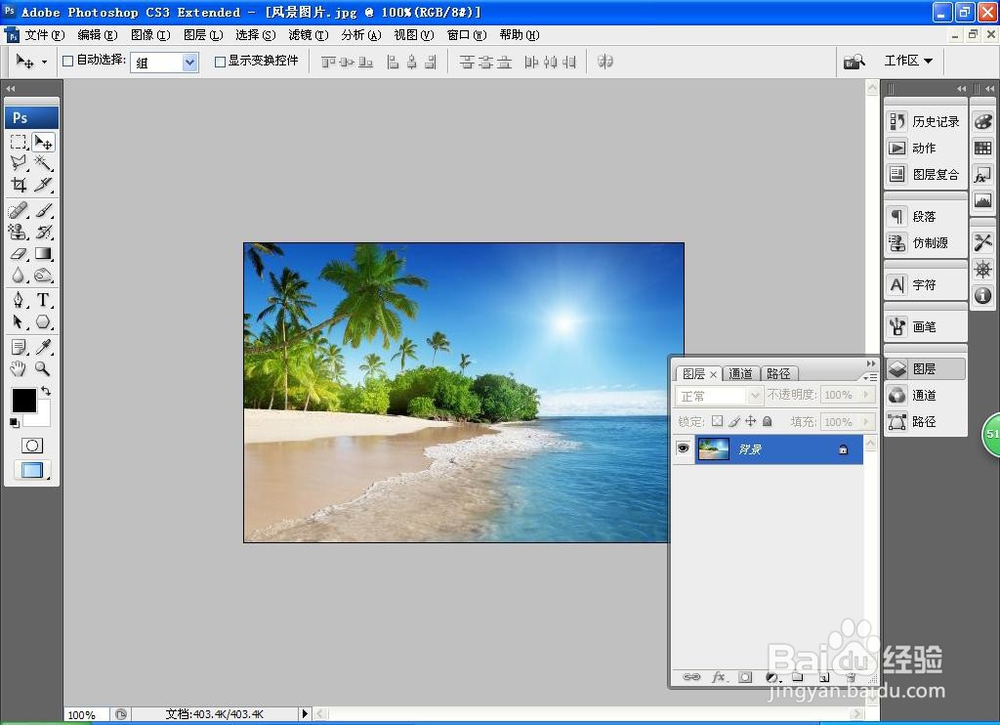
Task: Open the 滤镜 menu
Action: click(x=308, y=35)
